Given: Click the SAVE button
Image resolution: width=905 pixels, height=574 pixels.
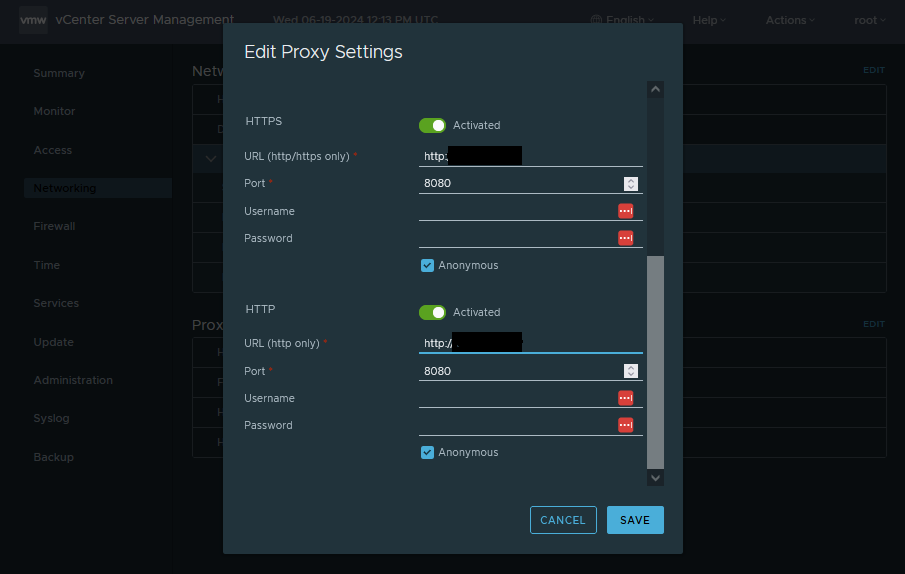Looking at the screenshot, I should pos(635,520).
